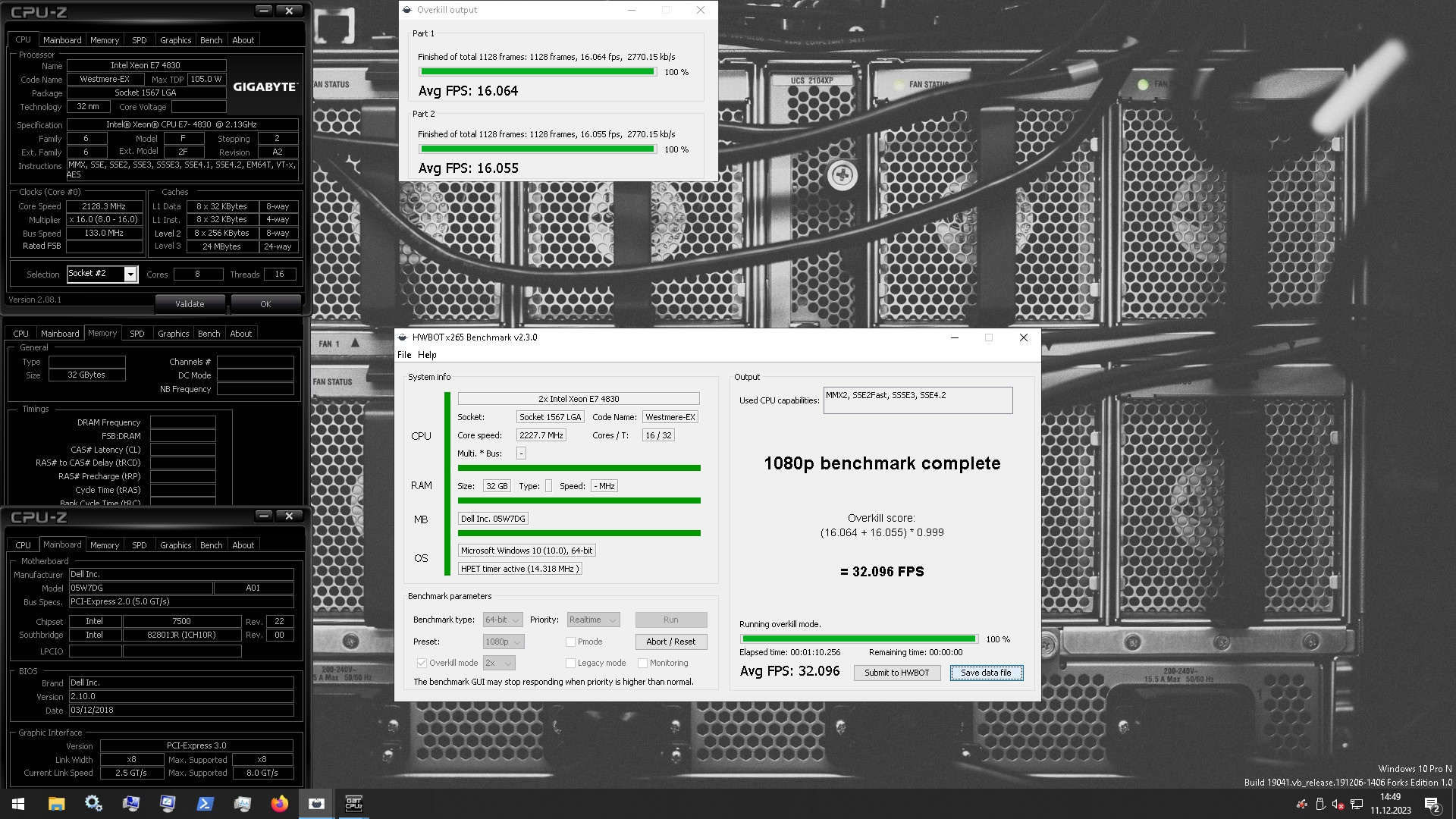The height and width of the screenshot is (819, 1456).
Task: Select About tab in bottom CPU-Z Mainboard window
Action: pyautogui.click(x=243, y=545)
